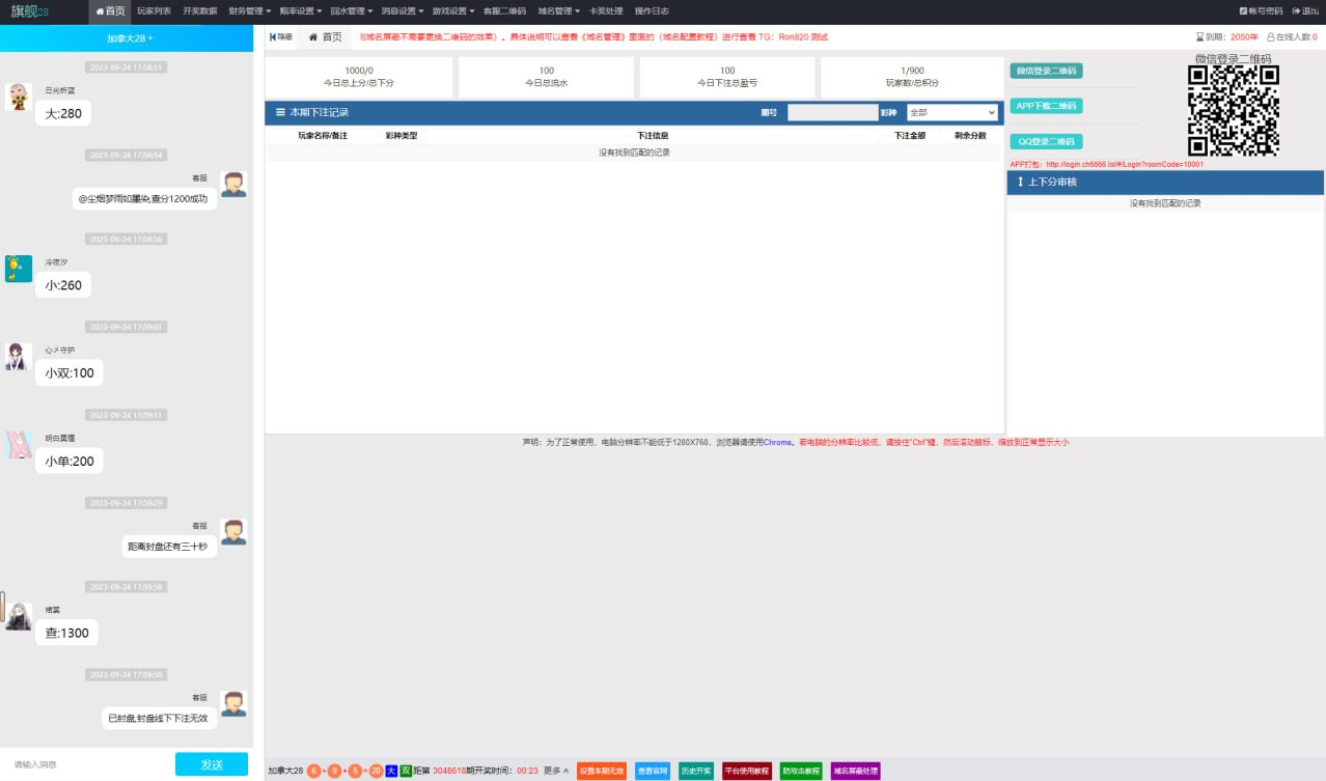
Task: Click the 发送 send button
Action: (x=211, y=764)
